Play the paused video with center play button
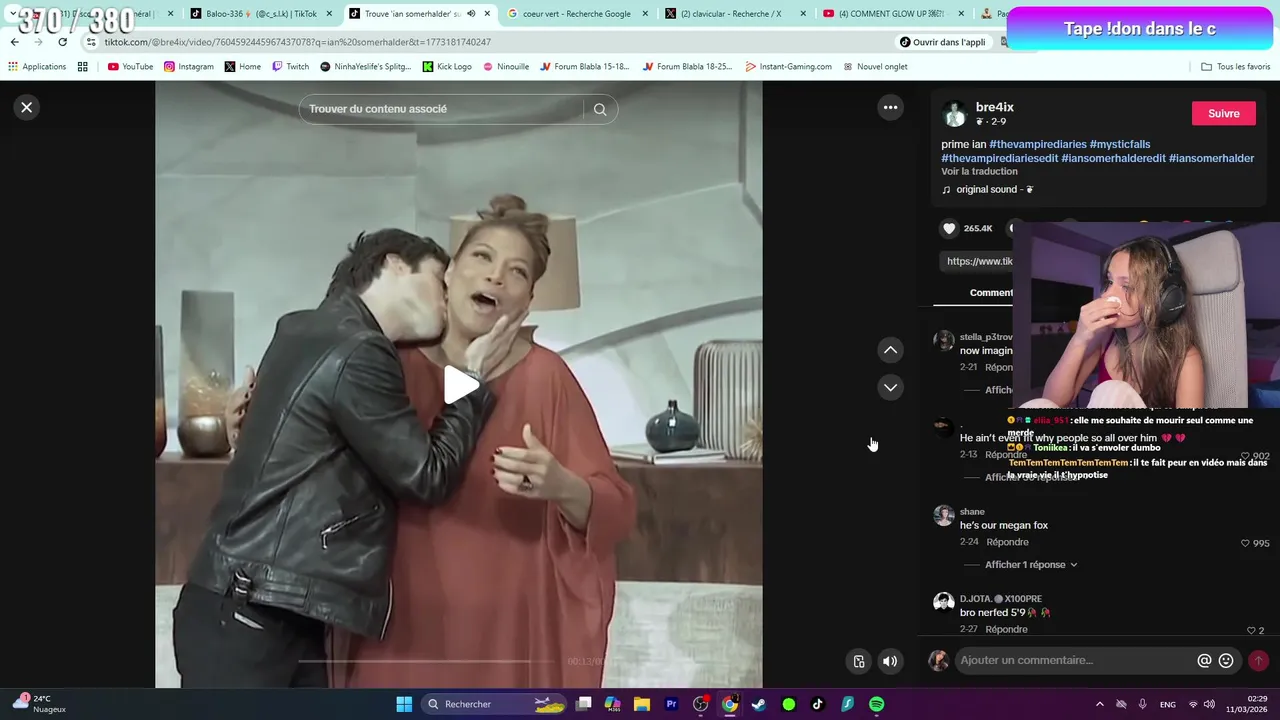 tap(459, 385)
